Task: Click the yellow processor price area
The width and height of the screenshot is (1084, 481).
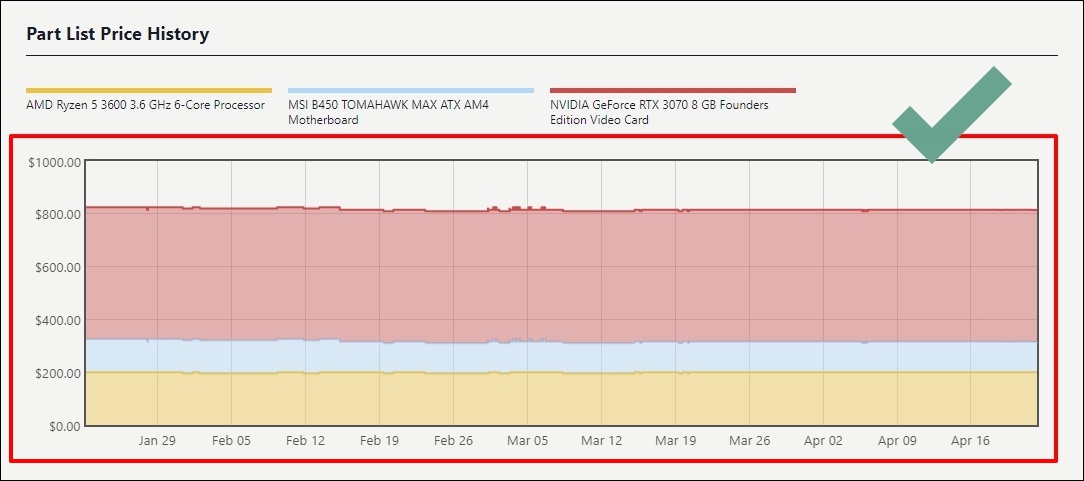Action: point(561,399)
